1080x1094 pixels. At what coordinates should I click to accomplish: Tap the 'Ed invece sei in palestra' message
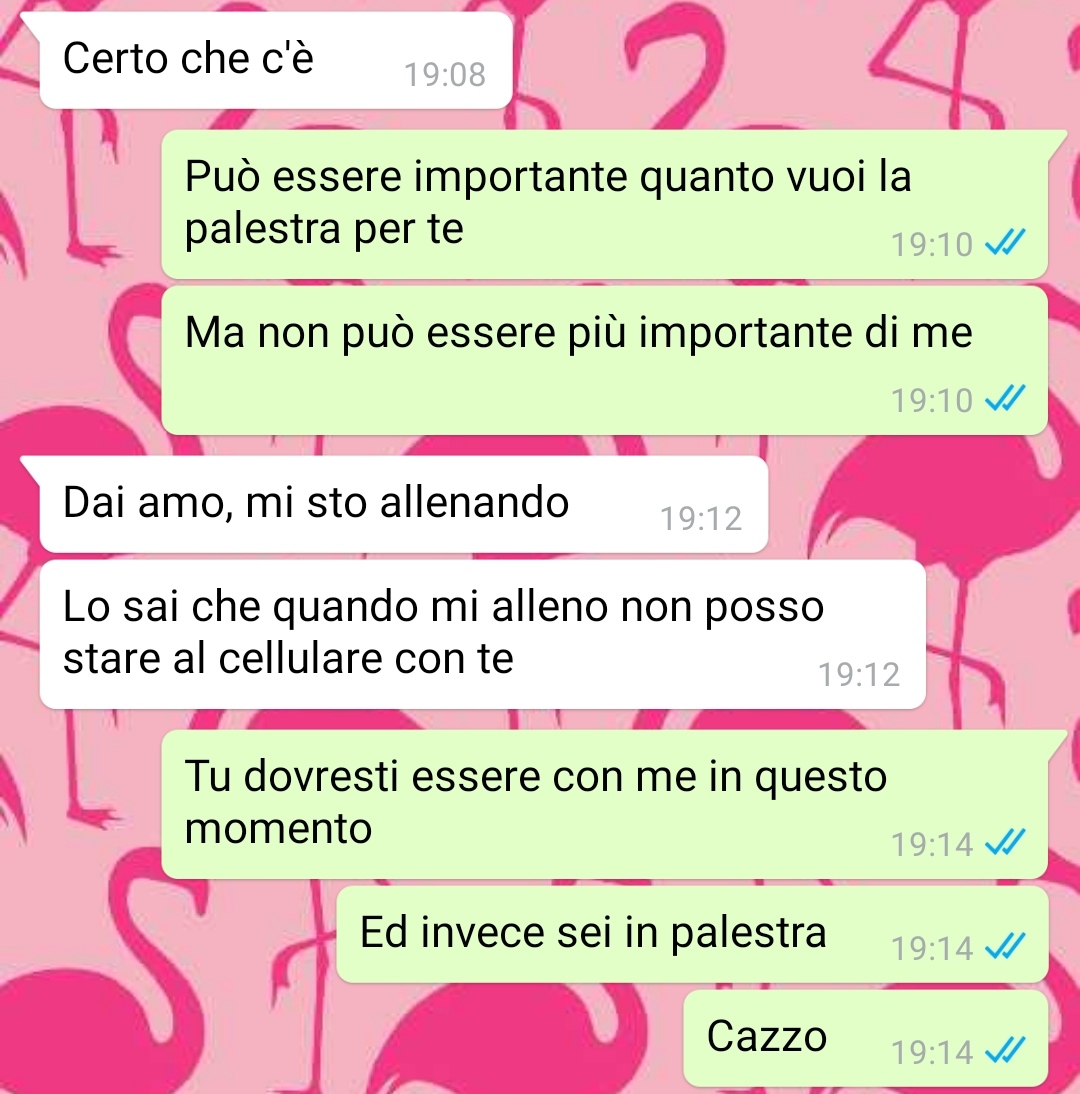pos(692,934)
